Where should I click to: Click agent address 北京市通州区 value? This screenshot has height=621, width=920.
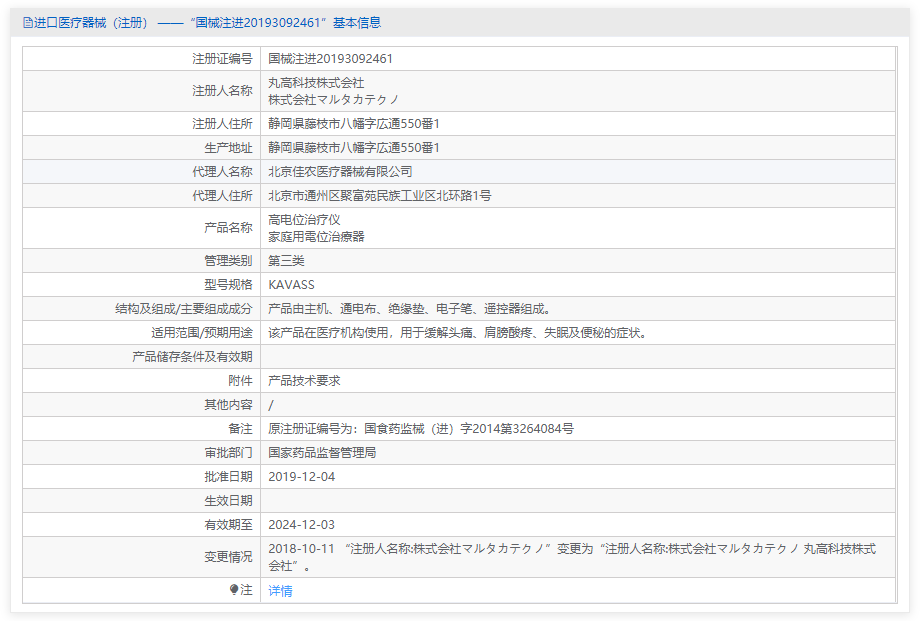(380, 196)
